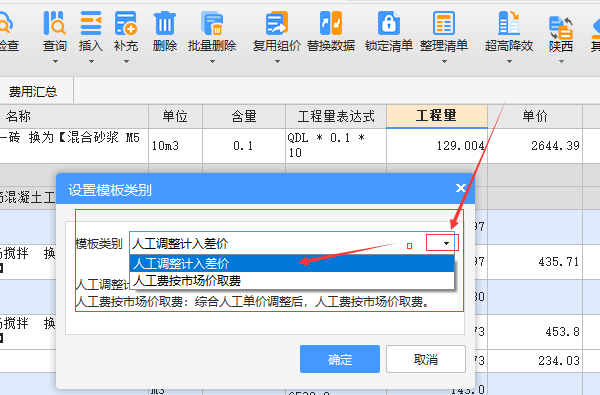This screenshot has height=395, width=600.
Task: Click the highlighted 工程量 column header
Action: [437, 116]
